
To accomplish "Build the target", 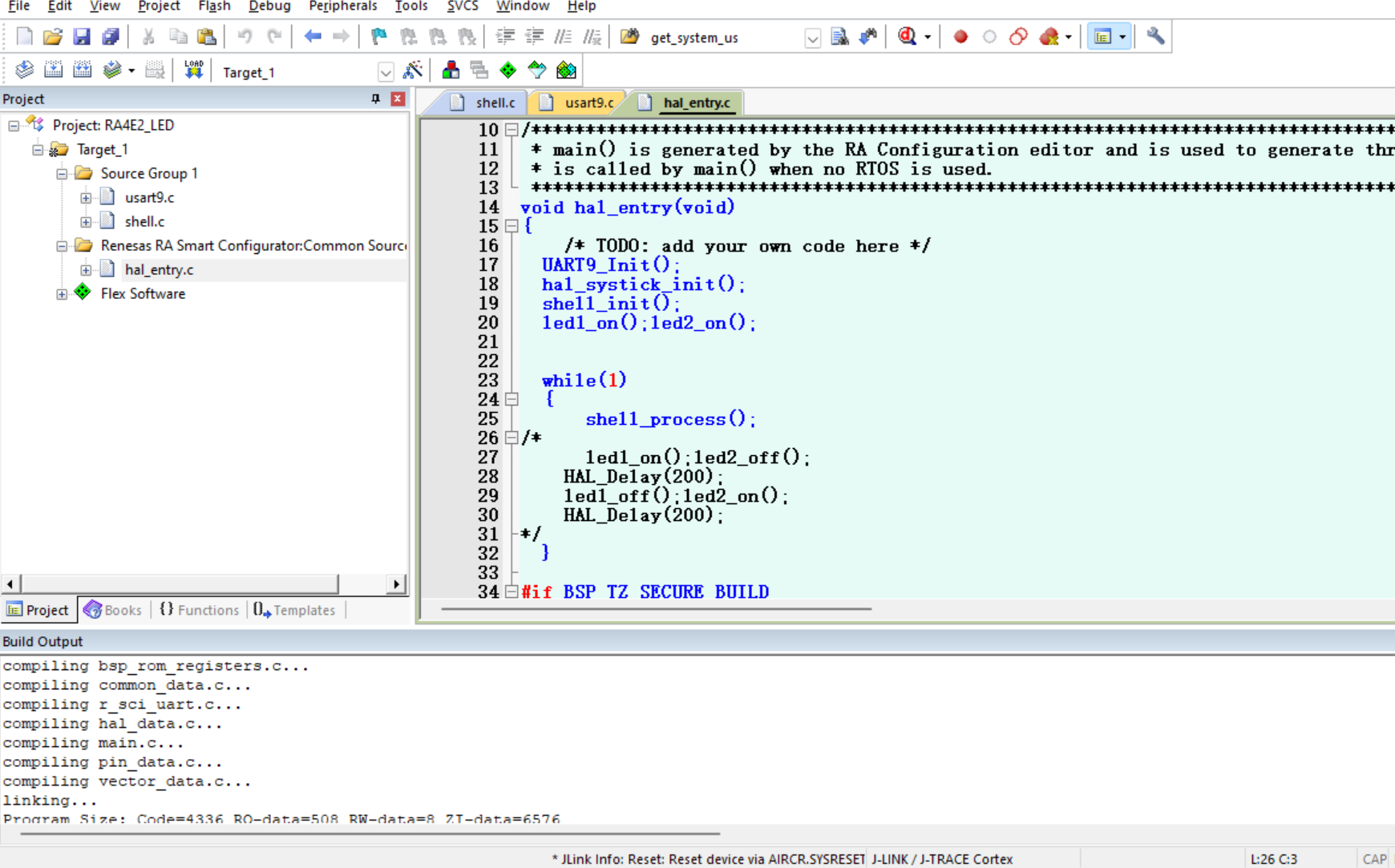I will click(x=53, y=71).
